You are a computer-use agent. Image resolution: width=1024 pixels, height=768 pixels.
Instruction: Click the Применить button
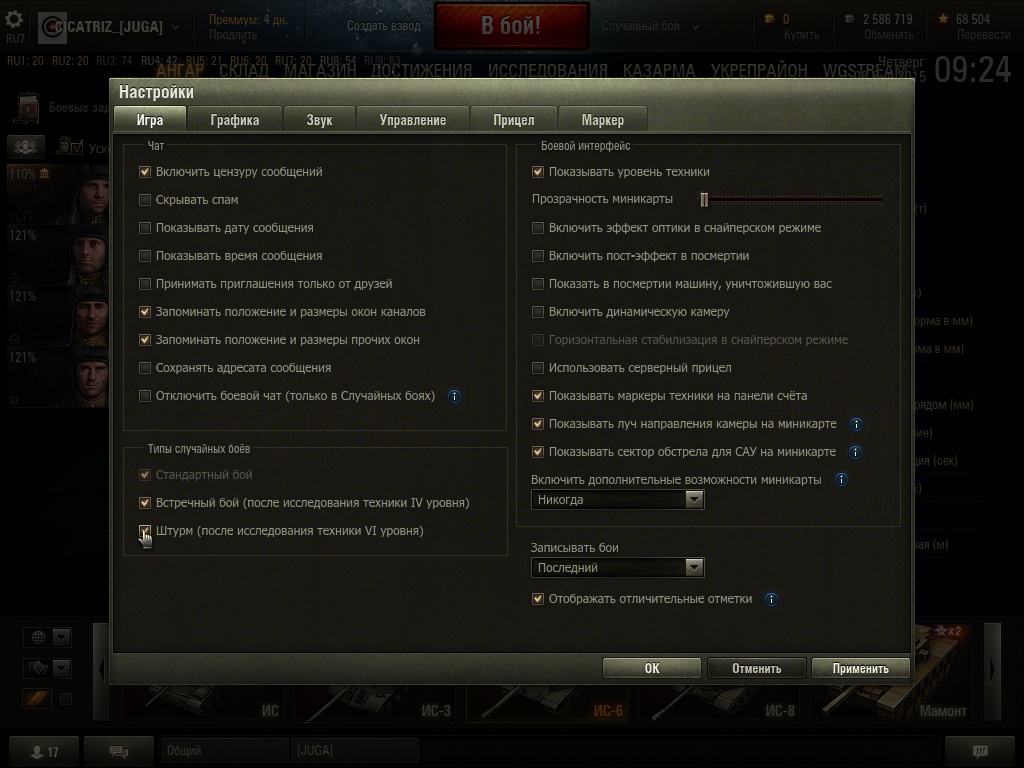[860, 668]
